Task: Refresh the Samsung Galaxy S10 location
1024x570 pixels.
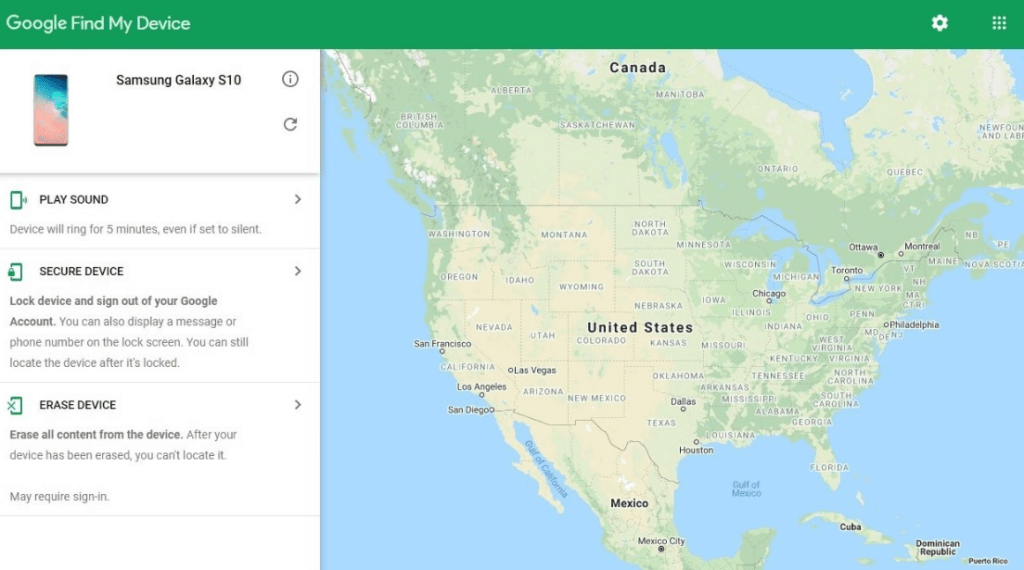Action: point(290,124)
